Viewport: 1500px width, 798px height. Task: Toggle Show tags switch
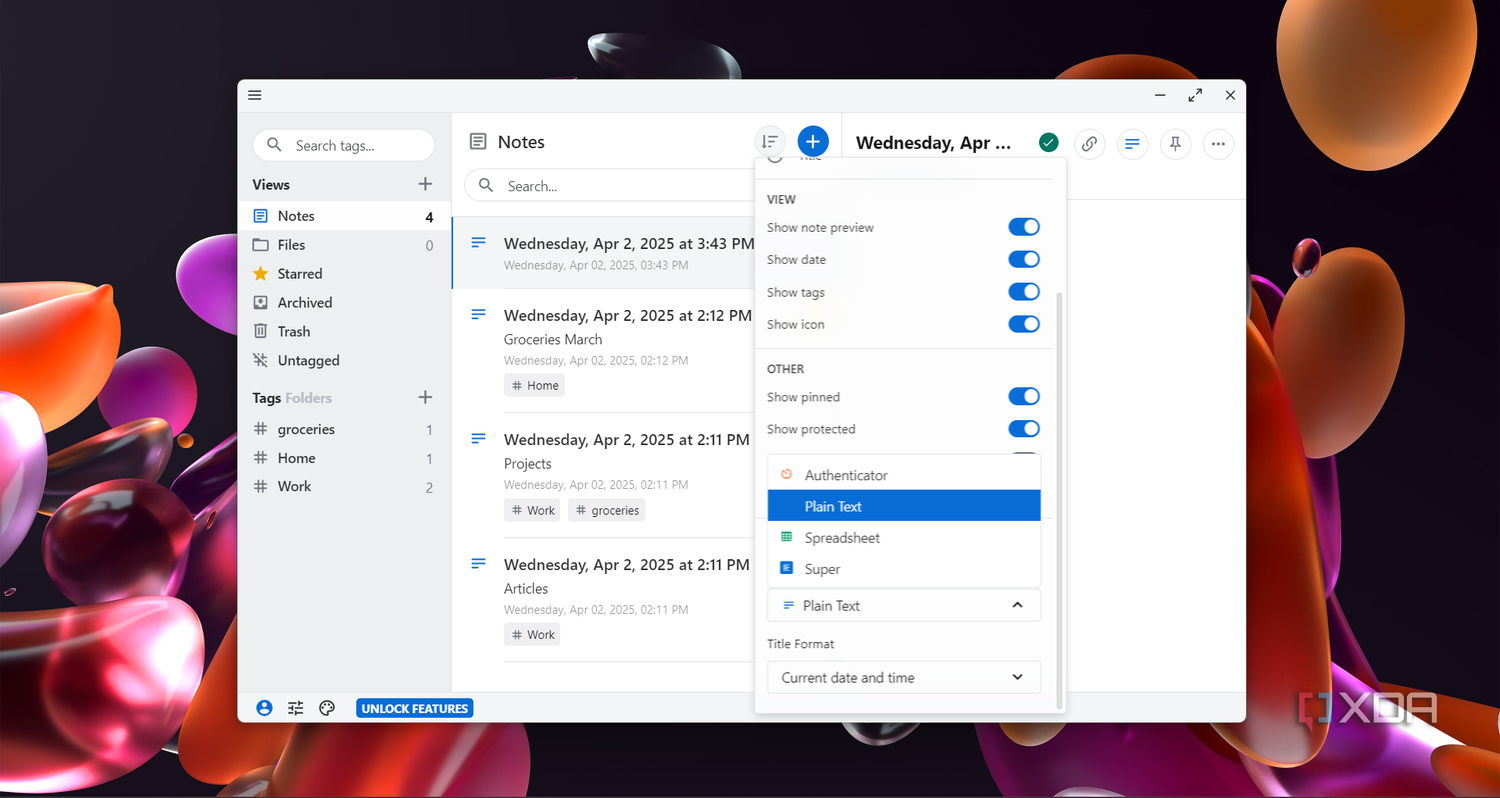pos(1024,292)
